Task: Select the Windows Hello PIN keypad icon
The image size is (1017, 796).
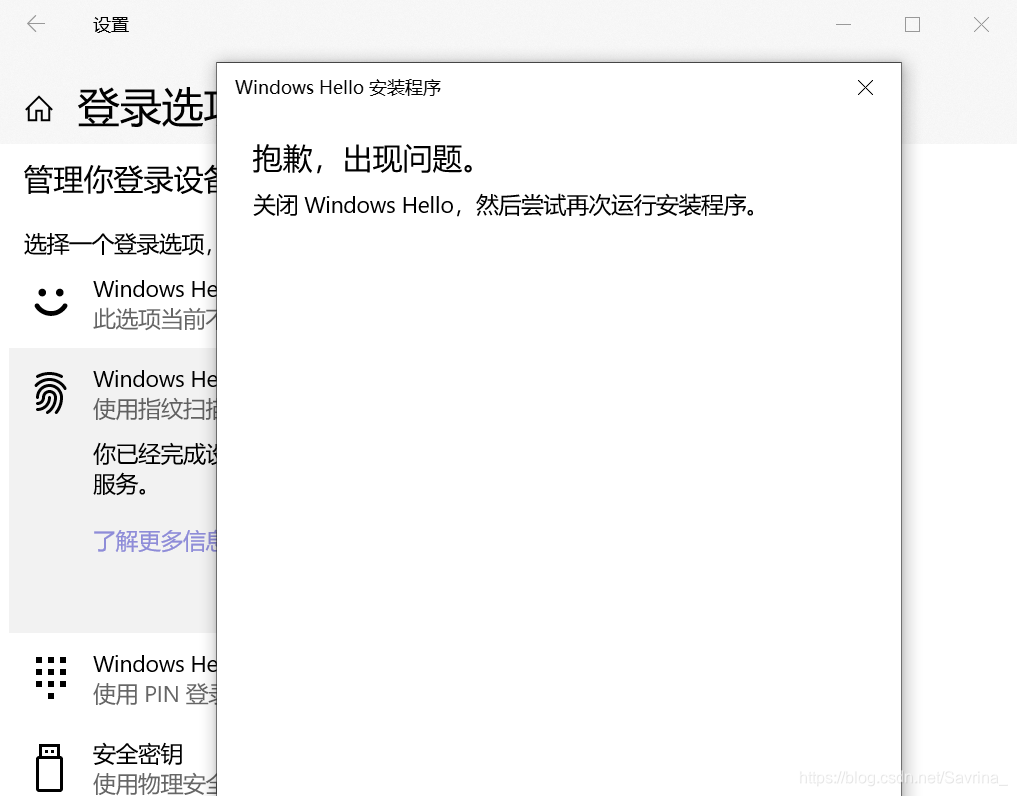Action: (x=51, y=677)
